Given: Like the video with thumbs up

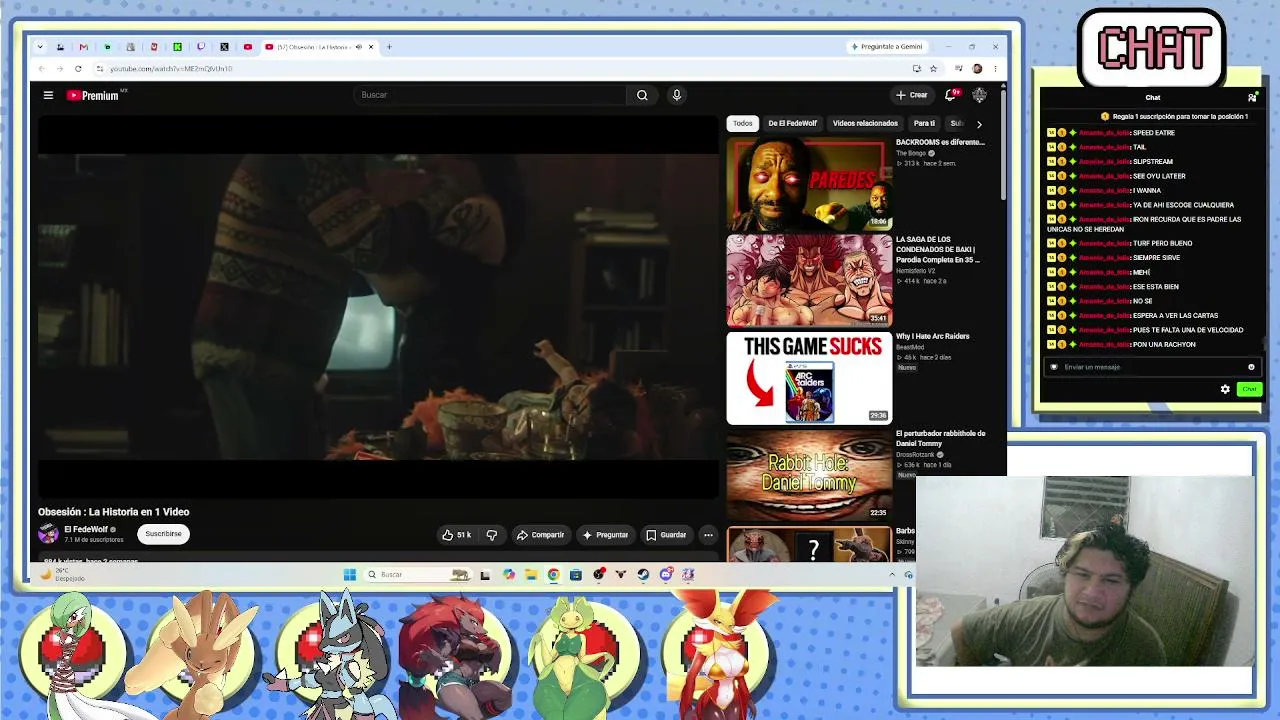Looking at the screenshot, I should point(457,535).
